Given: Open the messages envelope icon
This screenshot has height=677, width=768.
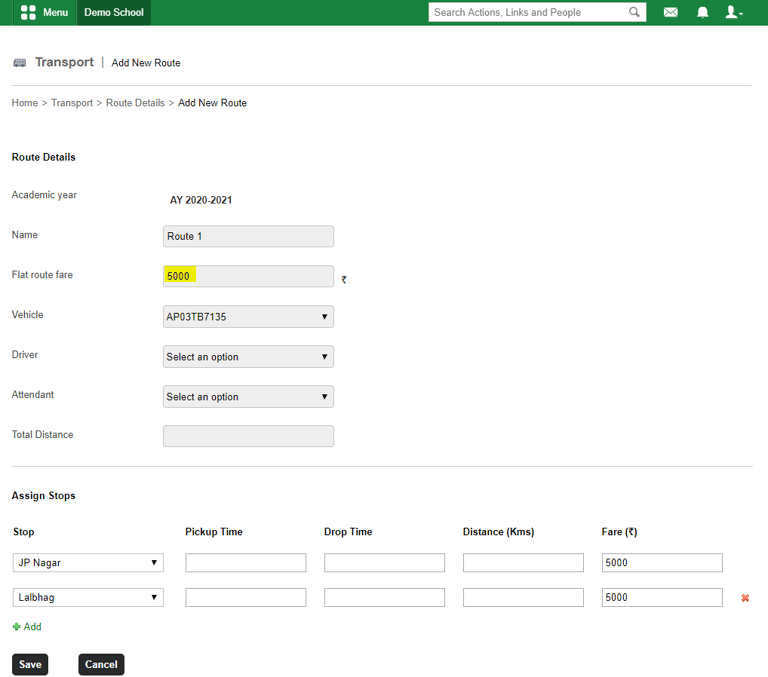Looking at the screenshot, I should coord(671,13).
